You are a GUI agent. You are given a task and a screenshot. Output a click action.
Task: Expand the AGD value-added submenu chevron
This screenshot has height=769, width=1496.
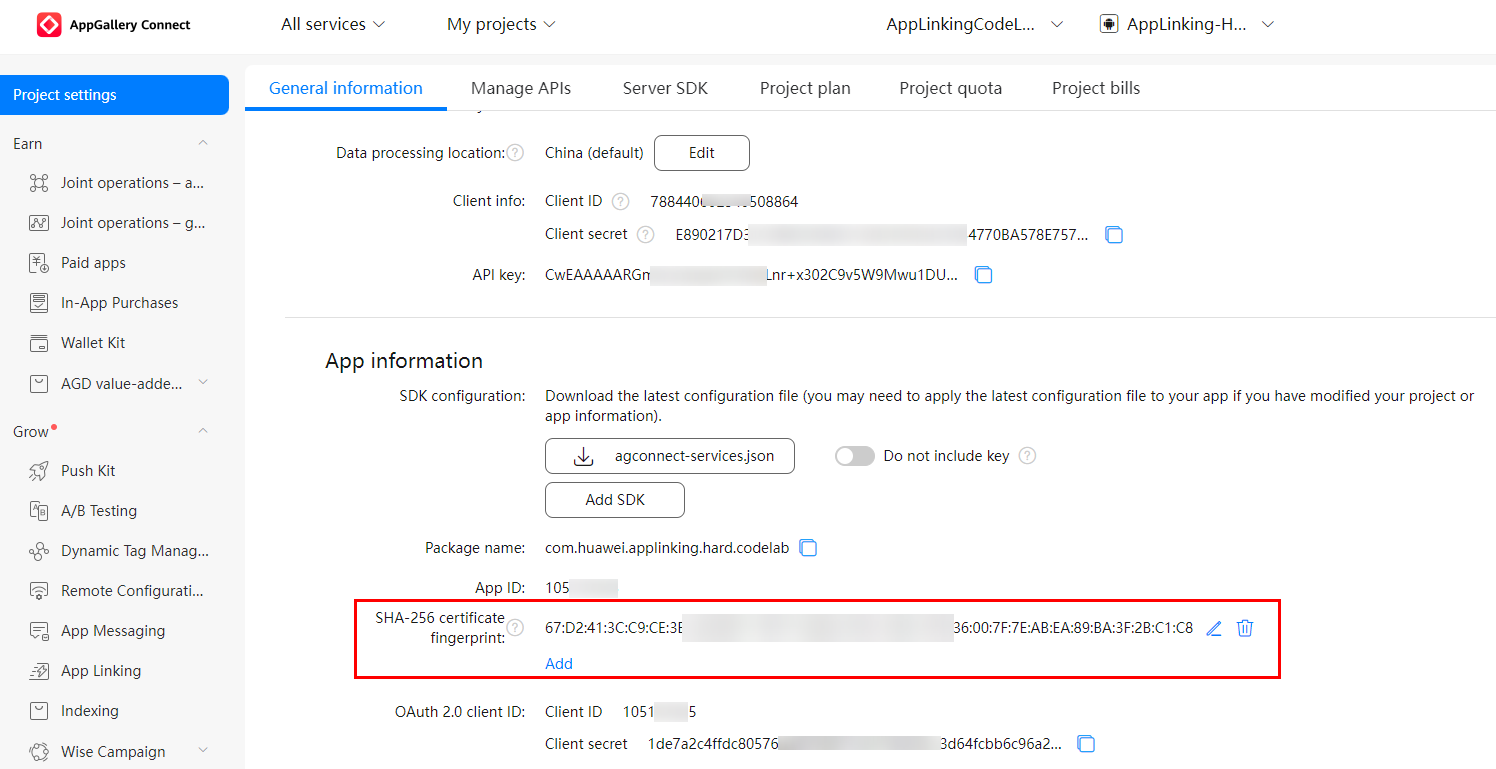point(203,383)
